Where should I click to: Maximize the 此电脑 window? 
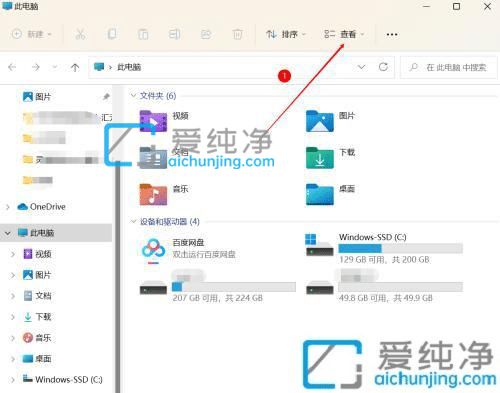point(457,6)
